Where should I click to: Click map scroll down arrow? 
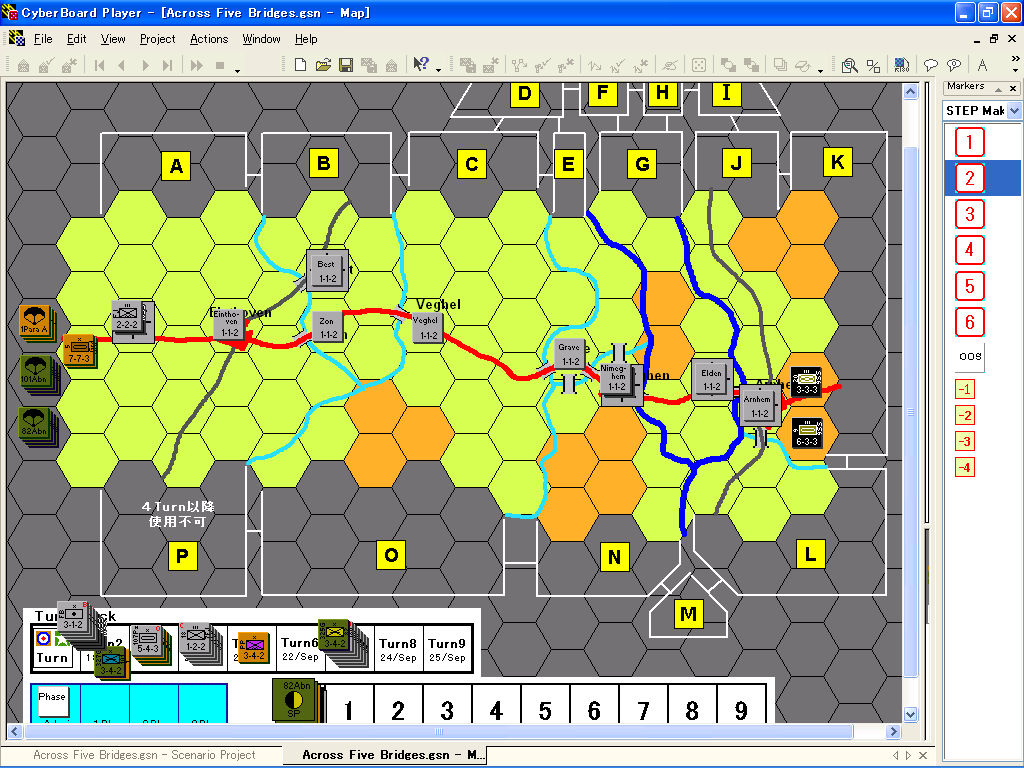(x=910, y=714)
